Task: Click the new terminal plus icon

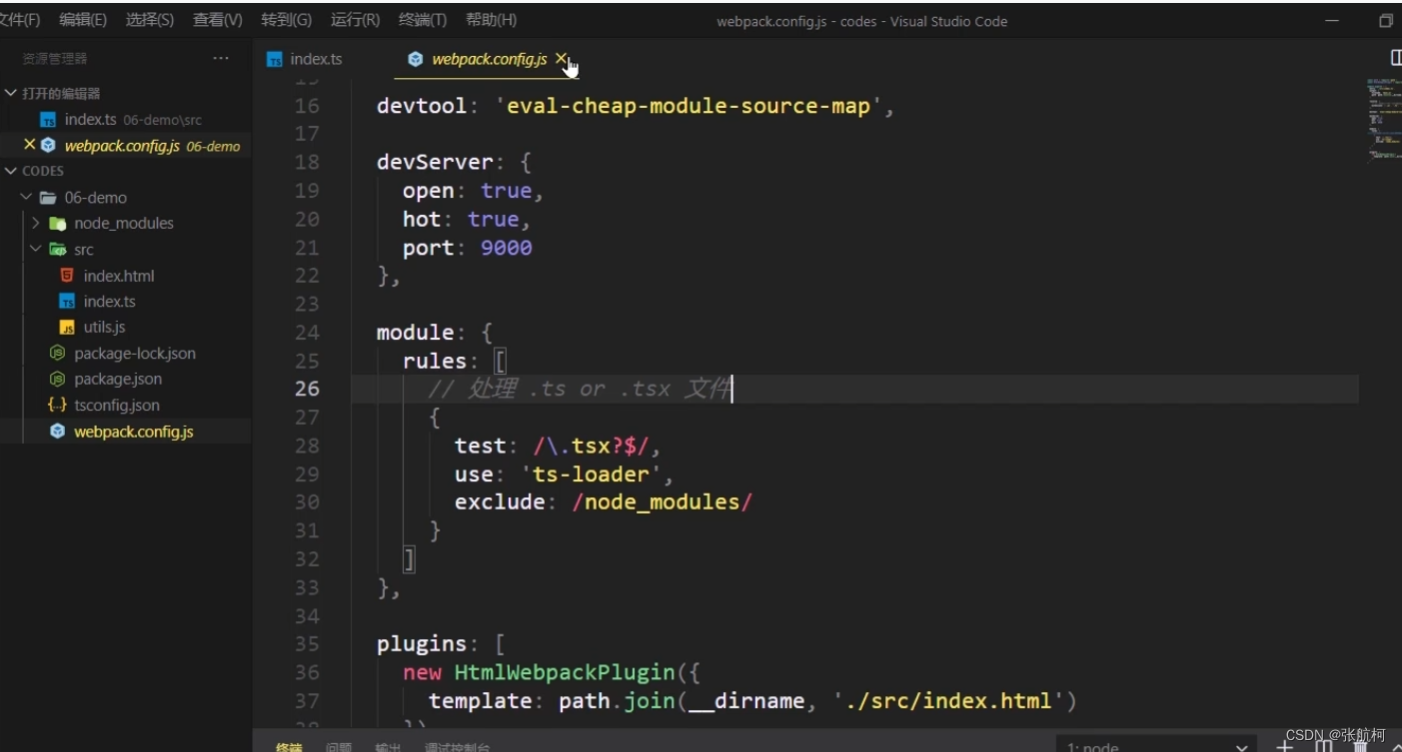Action: [x=1284, y=746]
